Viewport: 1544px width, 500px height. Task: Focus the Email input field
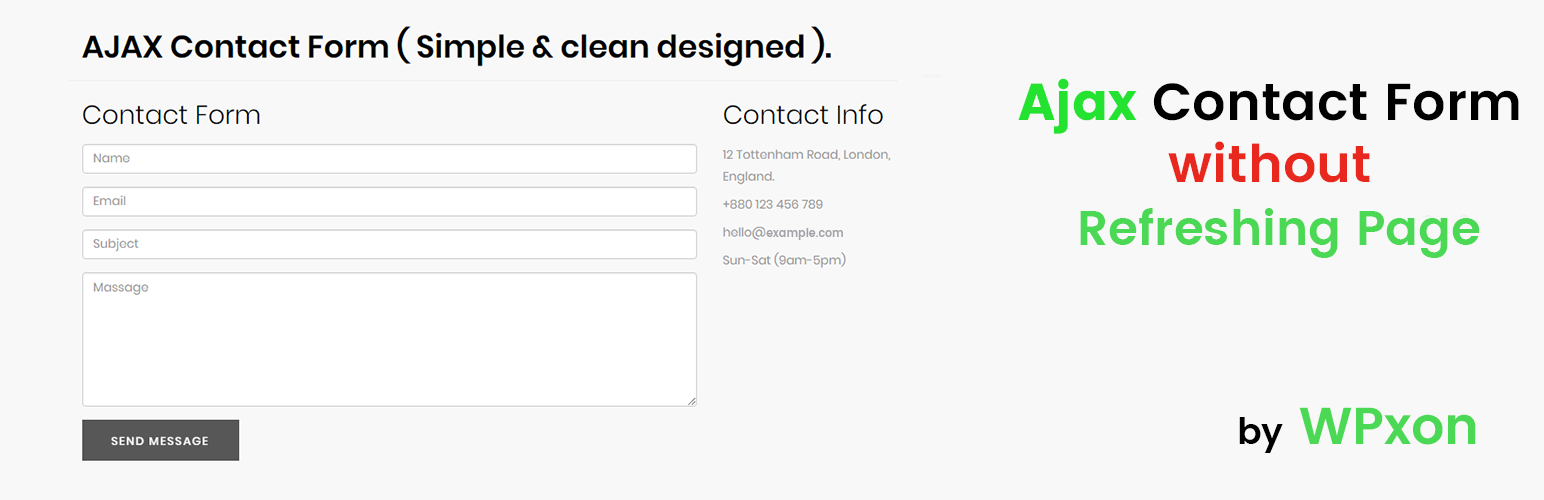click(x=389, y=201)
